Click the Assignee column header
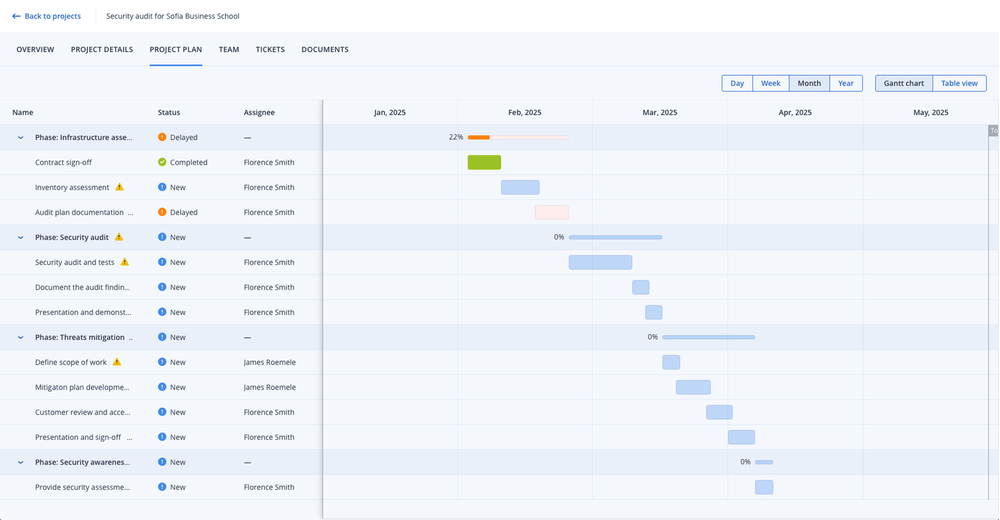The height and width of the screenshot is (520, 1000). pyautogui.click(x=259, y=112)
